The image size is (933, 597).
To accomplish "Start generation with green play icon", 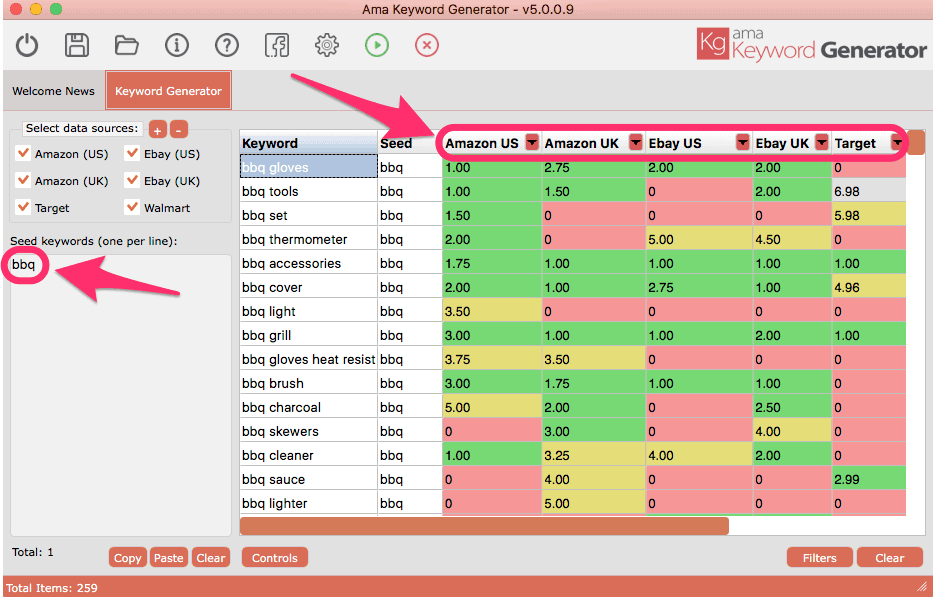I will 377,45.
